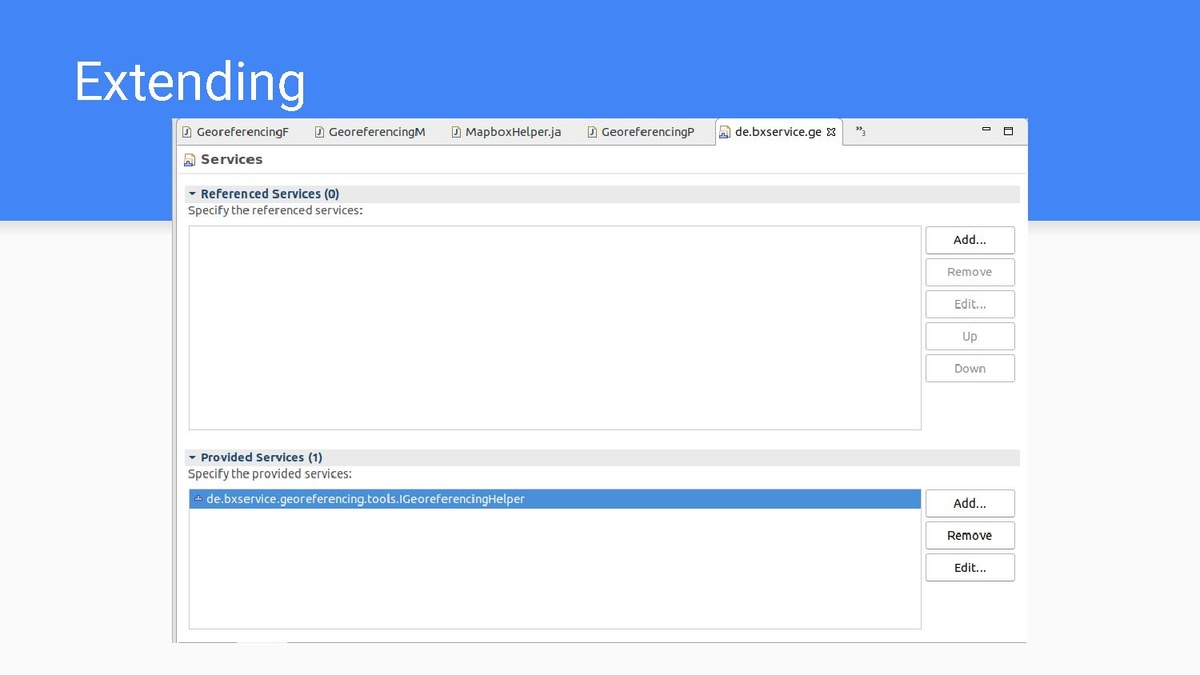Click the IGeoreferencingHelper service interface icon

(198, 499)
